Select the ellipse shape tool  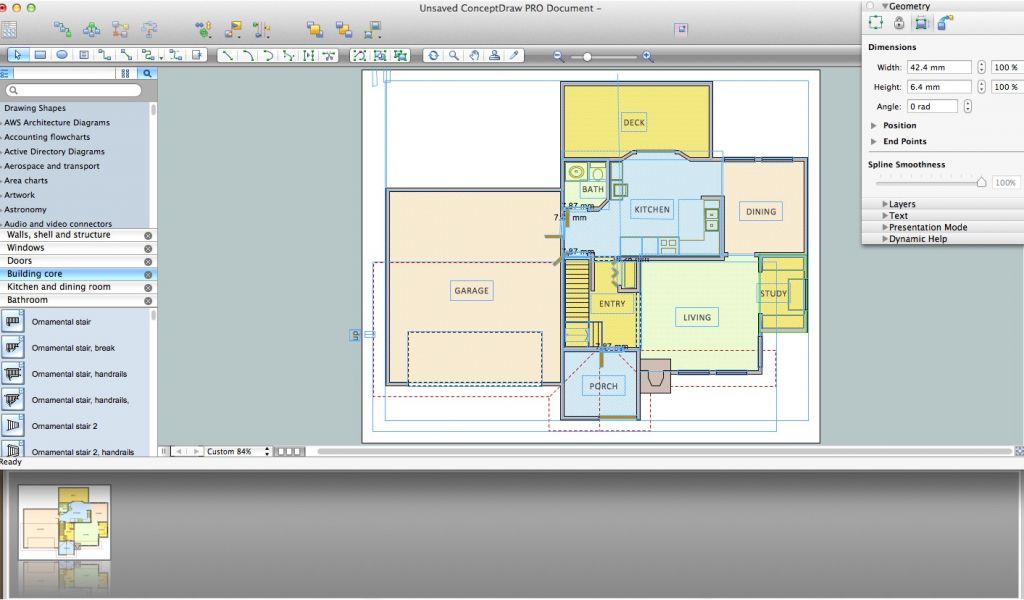(x=62, y=55)
